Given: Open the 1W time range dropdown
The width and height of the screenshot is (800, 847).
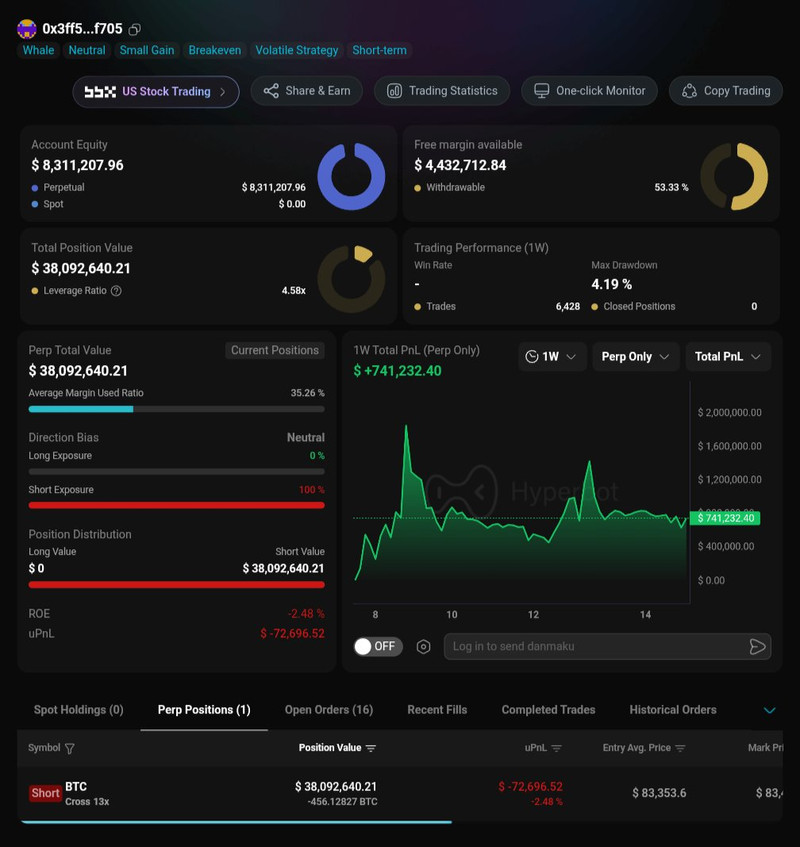Looking at the screenshot, I should (x=552, y=357).
